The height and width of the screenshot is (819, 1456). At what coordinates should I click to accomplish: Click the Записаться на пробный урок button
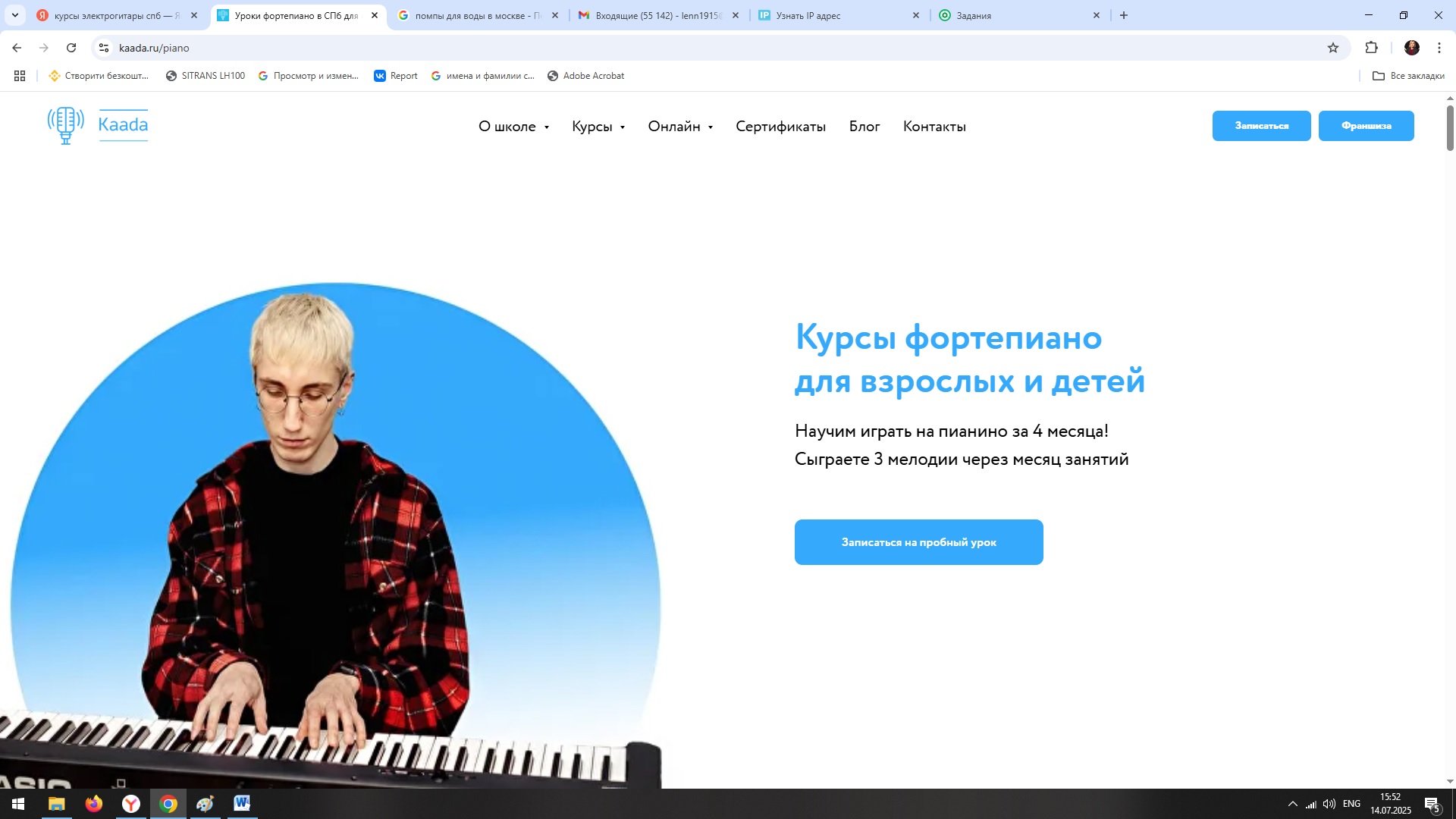[918, 542]
